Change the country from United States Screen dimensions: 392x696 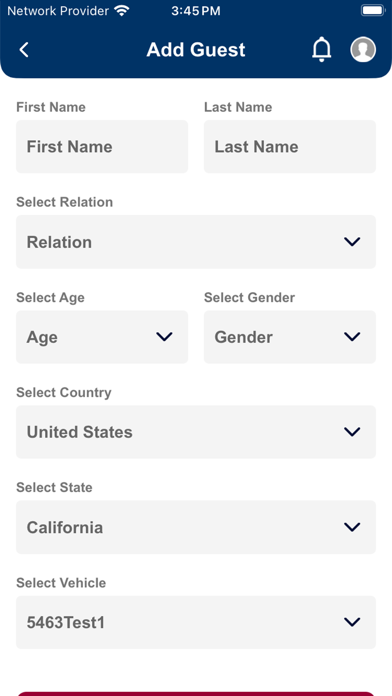coord(196,432)
